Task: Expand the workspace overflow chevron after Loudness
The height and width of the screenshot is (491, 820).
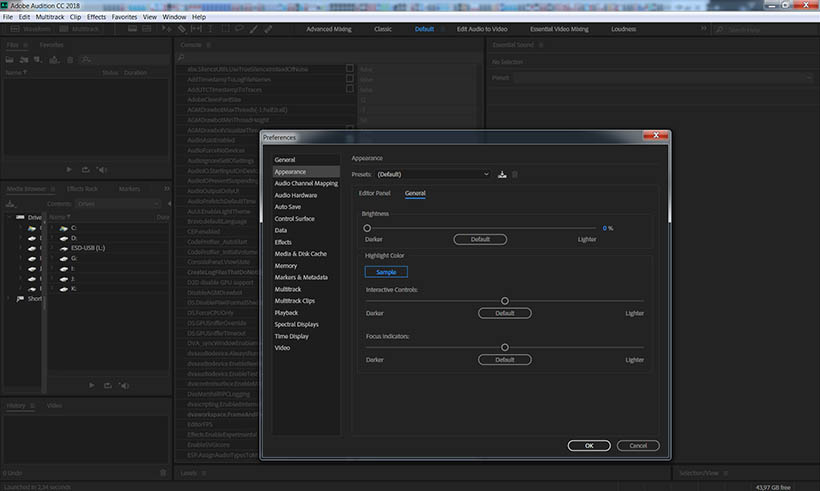Action: tap(703, 29)
